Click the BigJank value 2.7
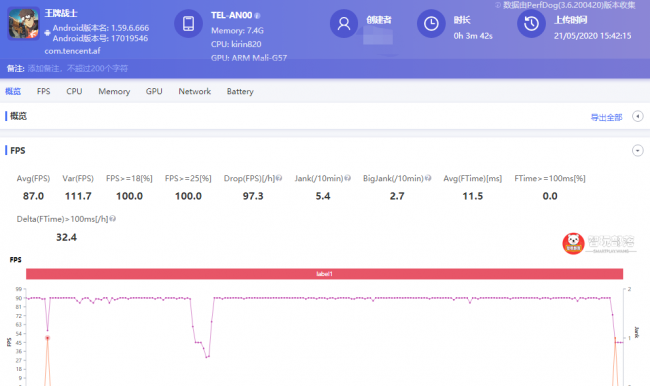Image resolution: width=650 pixels, height=386 pixels. click(x=397, y=196)
